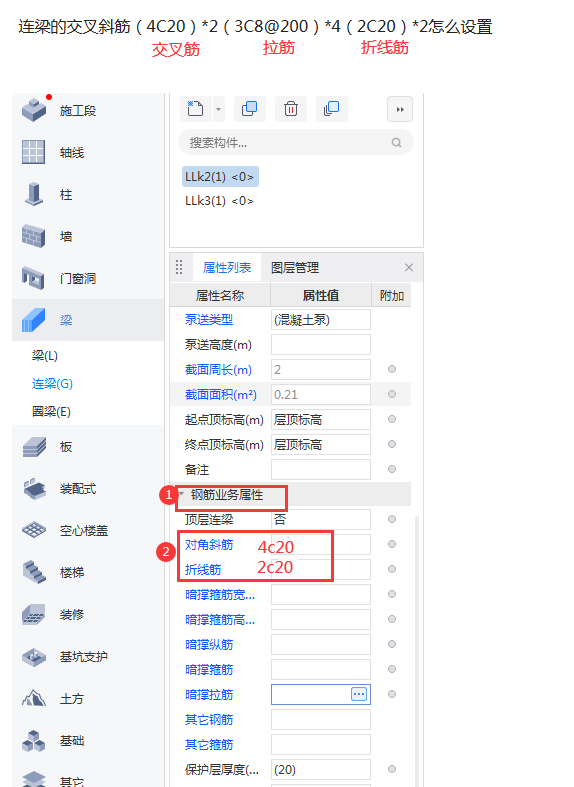The height and width of the screenshot is (787, 574).
Task: Open the 基础 foundation category icon
Action: pos(34,740)
